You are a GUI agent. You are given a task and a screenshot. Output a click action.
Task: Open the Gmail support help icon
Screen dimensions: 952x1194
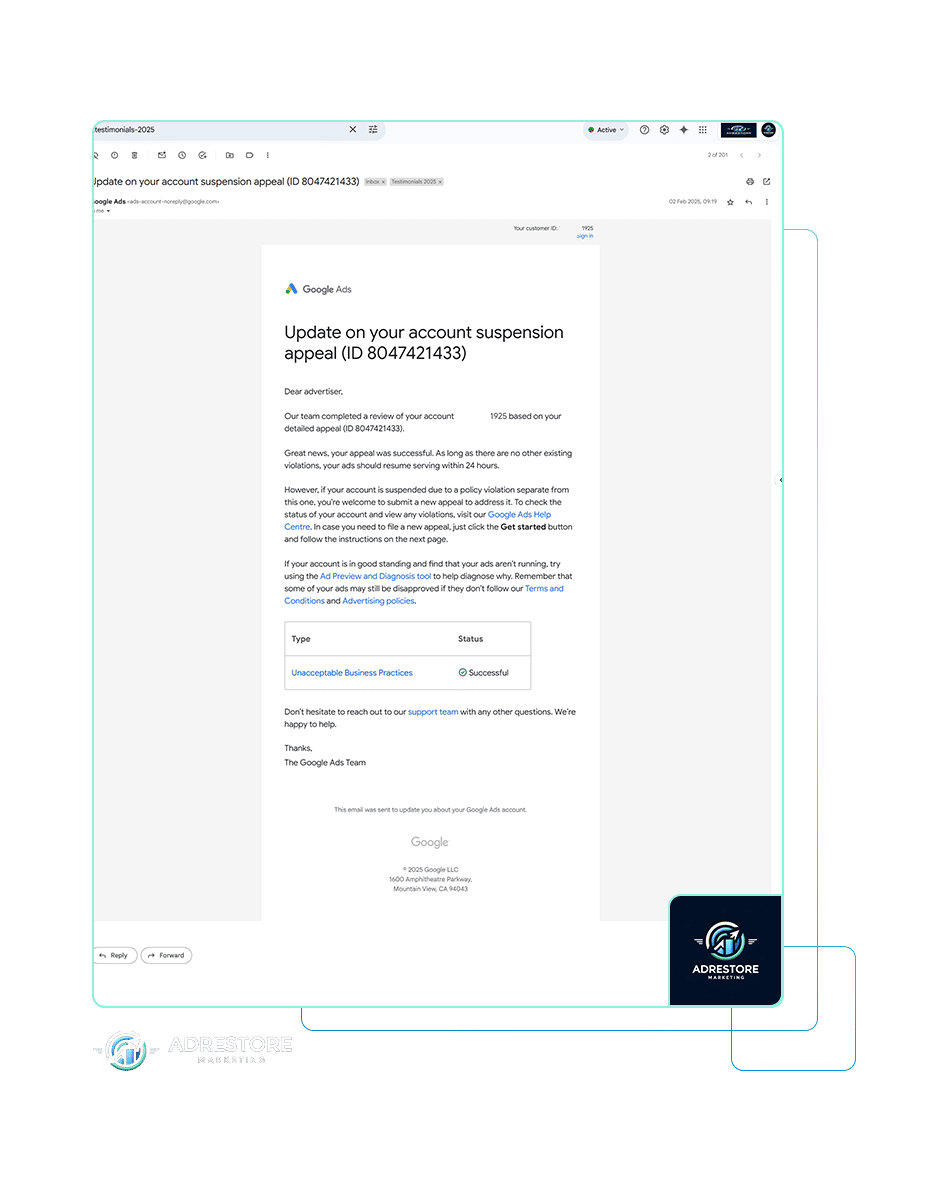[x=644, y=130]
